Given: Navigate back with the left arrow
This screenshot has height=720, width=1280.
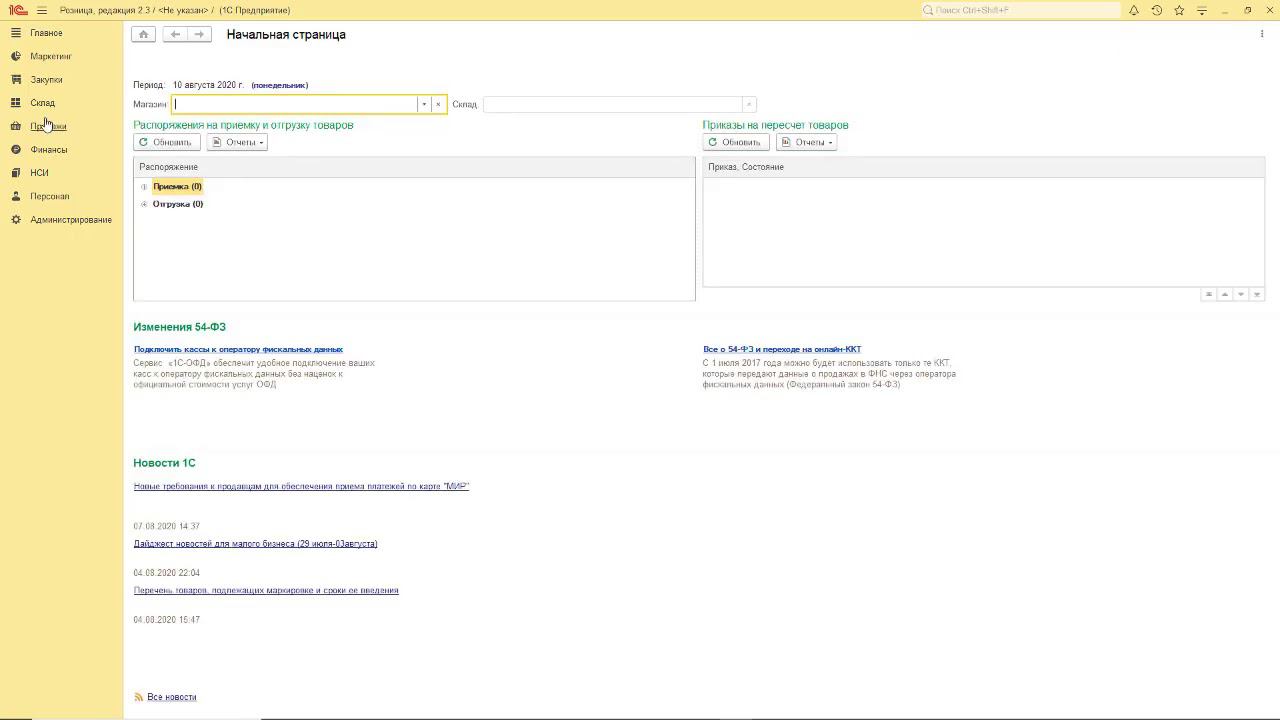Looking at the screenshot, I should pos(175,34).
